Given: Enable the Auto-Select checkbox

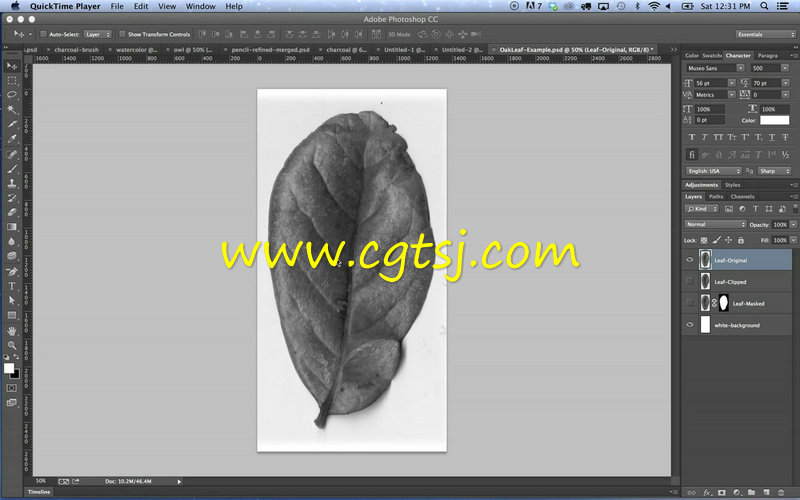Looking at the screenshot, I should pyautogui.click(x=43, y=34).
